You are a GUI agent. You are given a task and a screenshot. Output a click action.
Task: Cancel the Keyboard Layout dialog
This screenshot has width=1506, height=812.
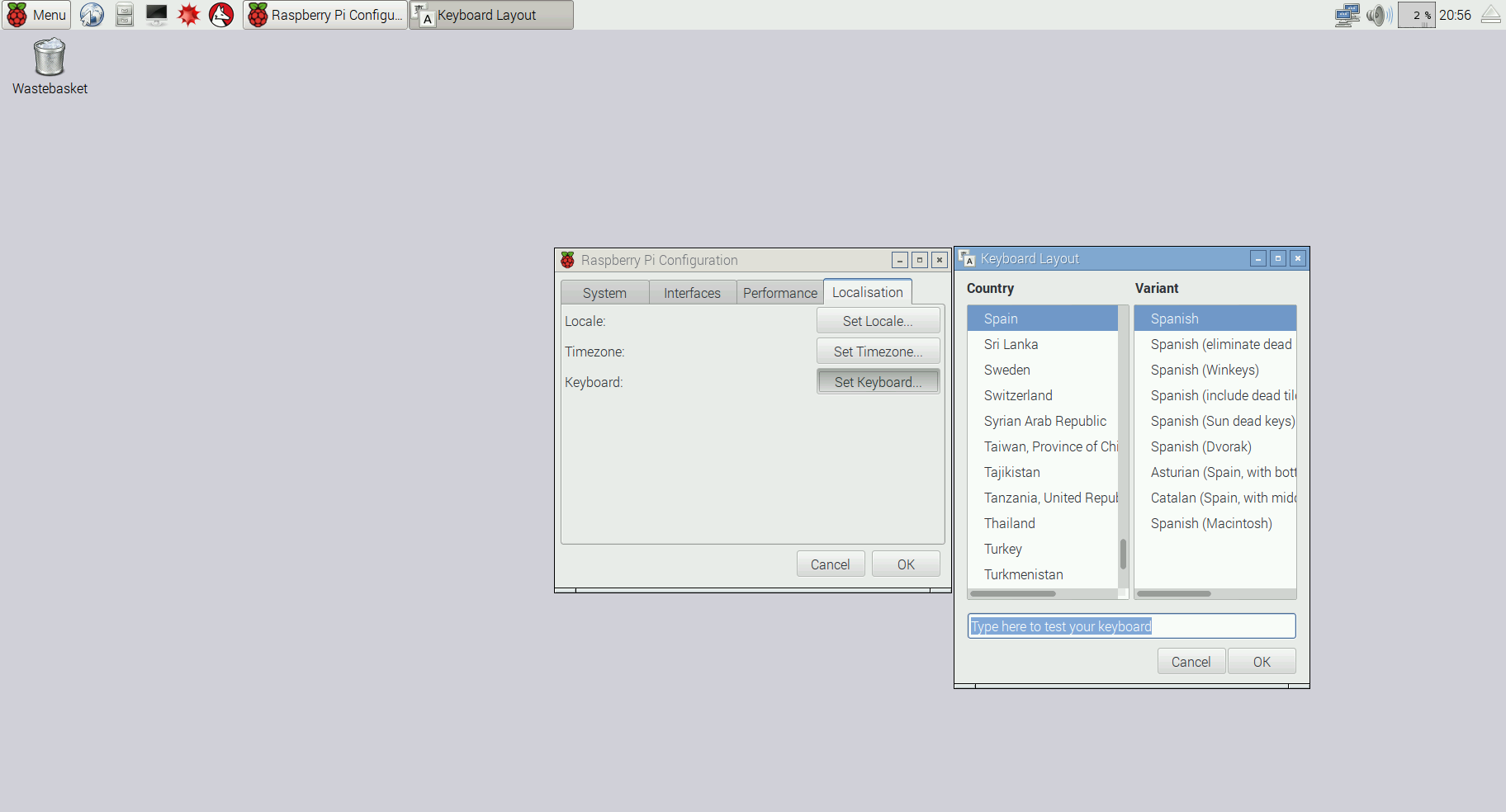pyautogui.click(x=1191, y=662)
